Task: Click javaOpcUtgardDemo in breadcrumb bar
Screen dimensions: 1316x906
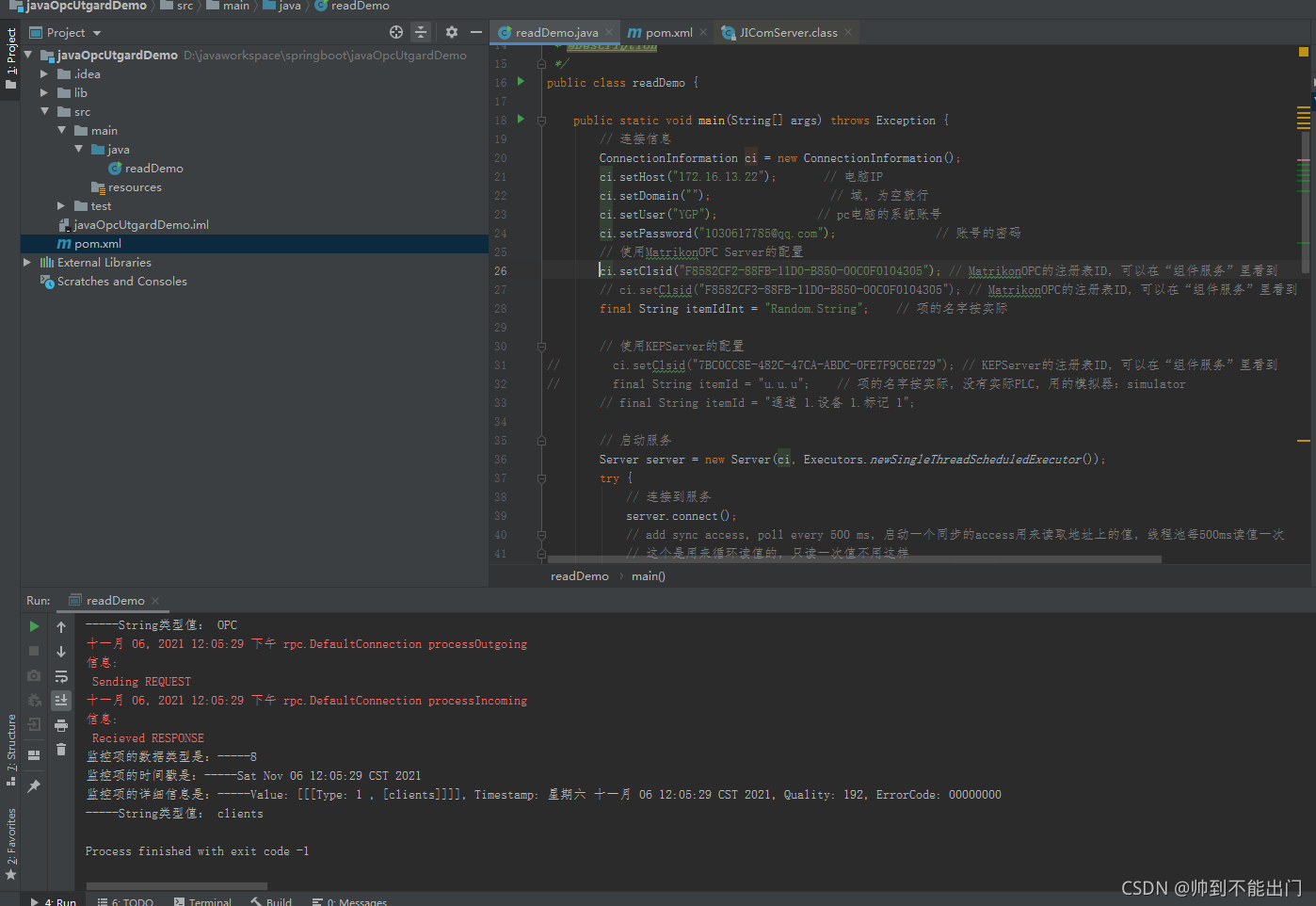Action: (78, 6)
